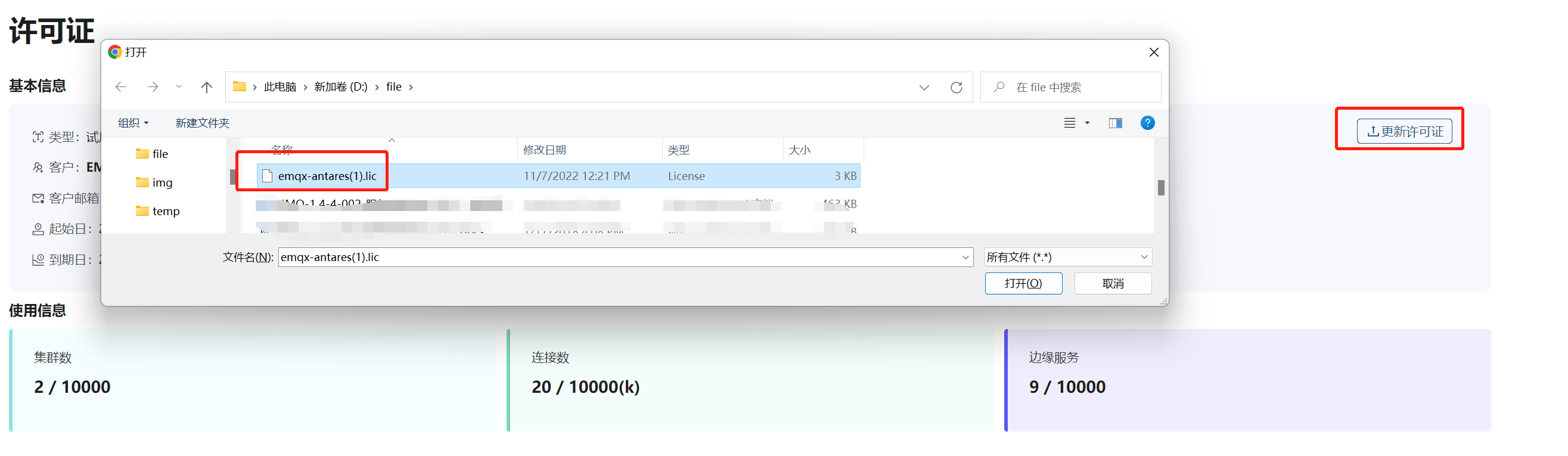
Task: Click the 起始日 icon
Action: pos(38,229)
